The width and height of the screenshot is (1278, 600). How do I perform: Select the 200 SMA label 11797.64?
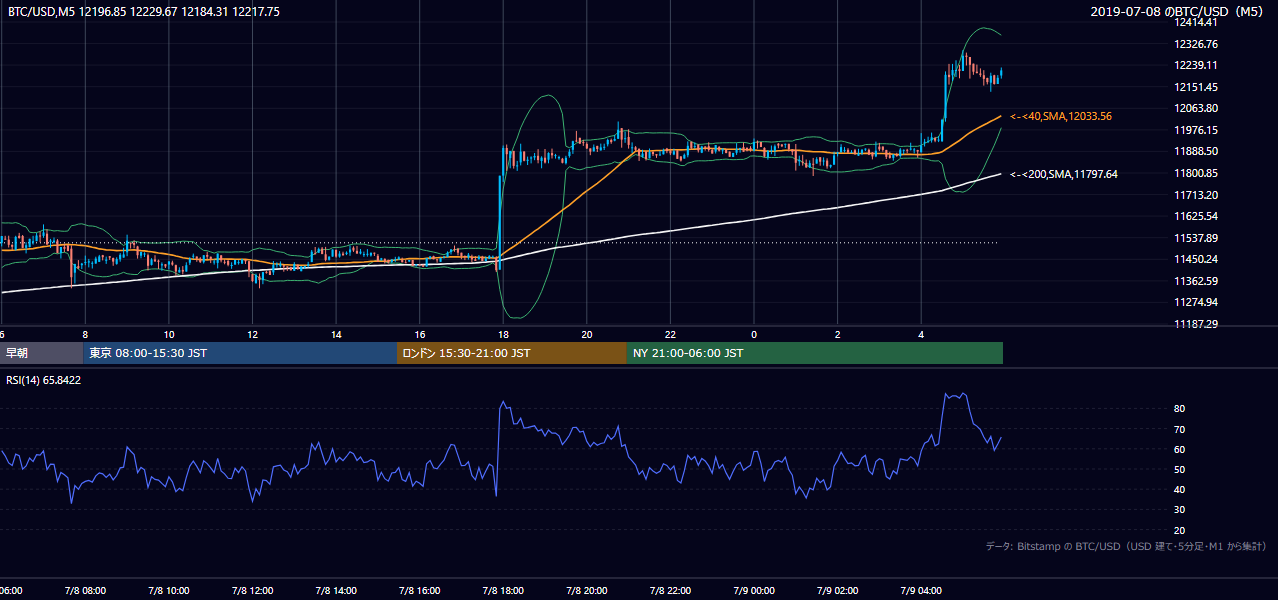pos(1063,174)
